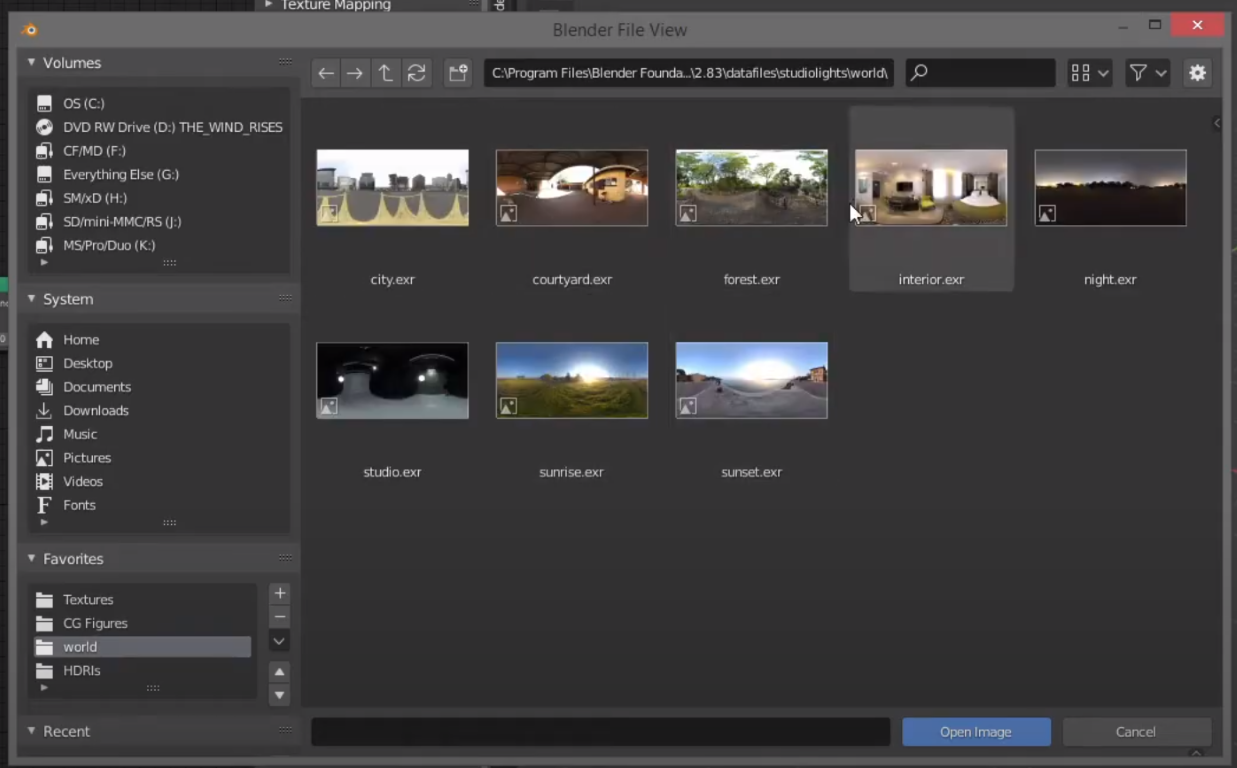The width and height of the screenshot is (1237, 768).
Task: Click the DVD RW Drive disc icon
Action: (44, 127)
